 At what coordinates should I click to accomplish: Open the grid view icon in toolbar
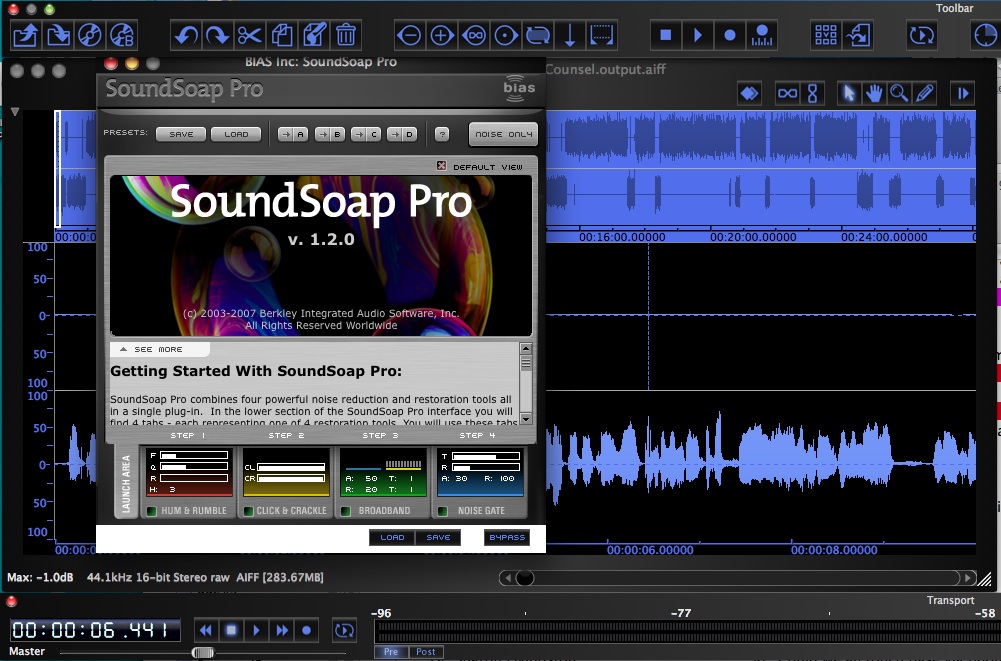(825, 35)
